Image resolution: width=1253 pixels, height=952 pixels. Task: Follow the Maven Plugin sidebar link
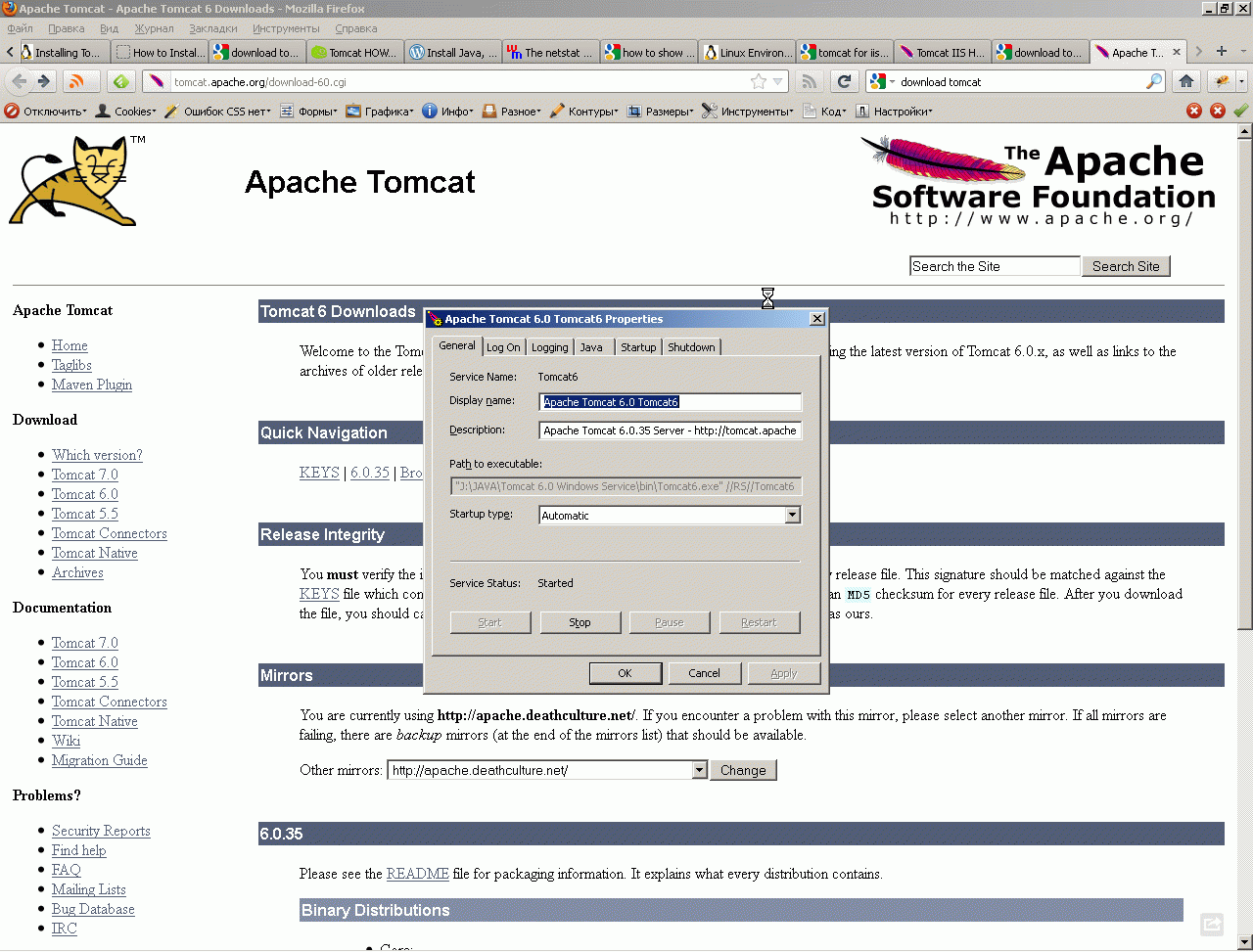[x=92, y=385]
